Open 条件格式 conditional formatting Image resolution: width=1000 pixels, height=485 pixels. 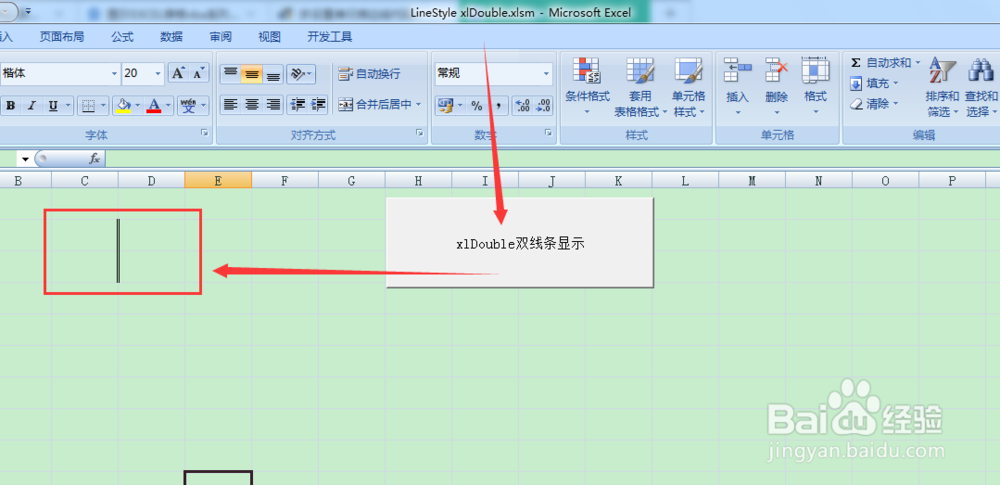(587, 87)
